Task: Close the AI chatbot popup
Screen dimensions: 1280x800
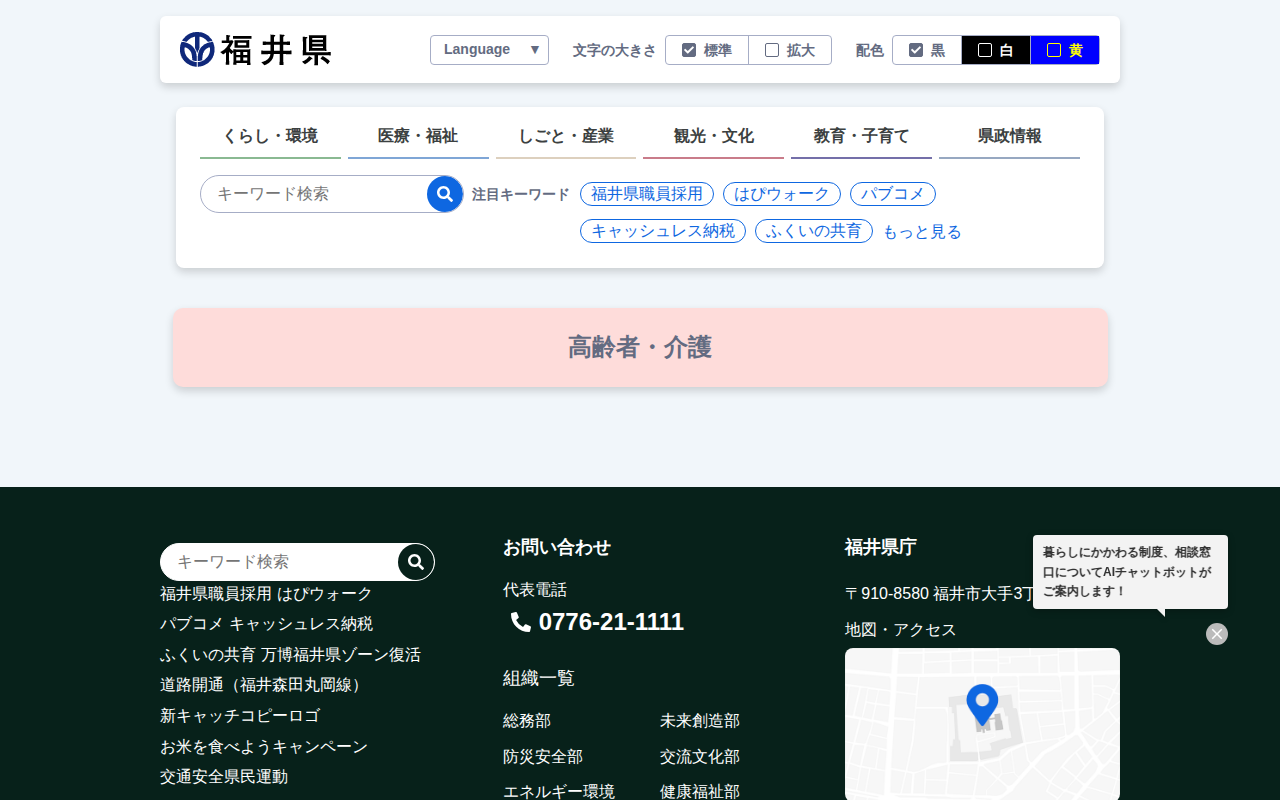Action: 1216,634
